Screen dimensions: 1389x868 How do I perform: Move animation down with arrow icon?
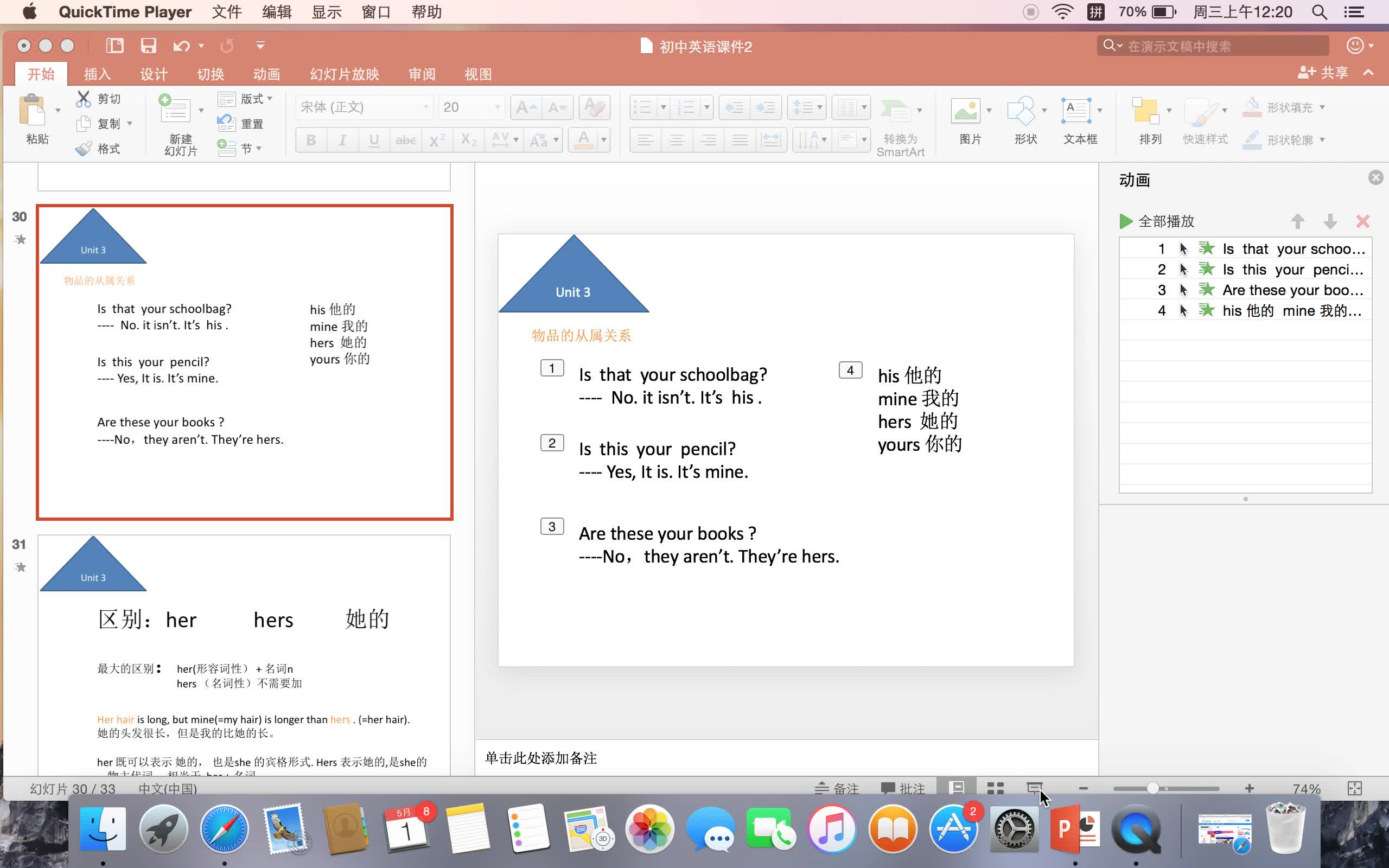(1330, 221)
